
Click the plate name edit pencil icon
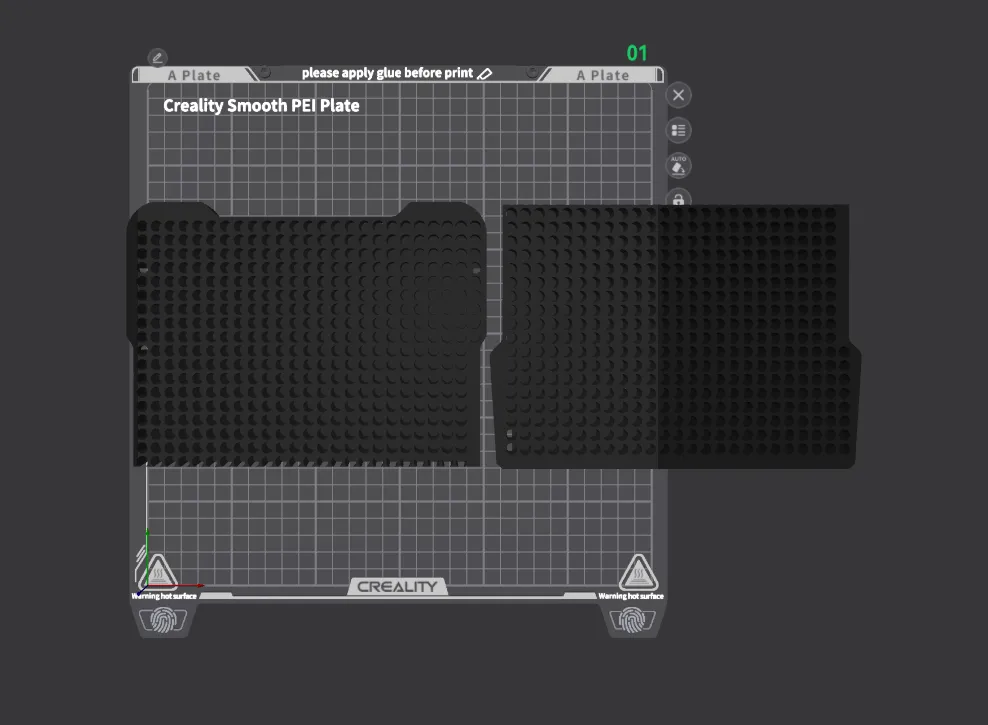tap(157, 58)
